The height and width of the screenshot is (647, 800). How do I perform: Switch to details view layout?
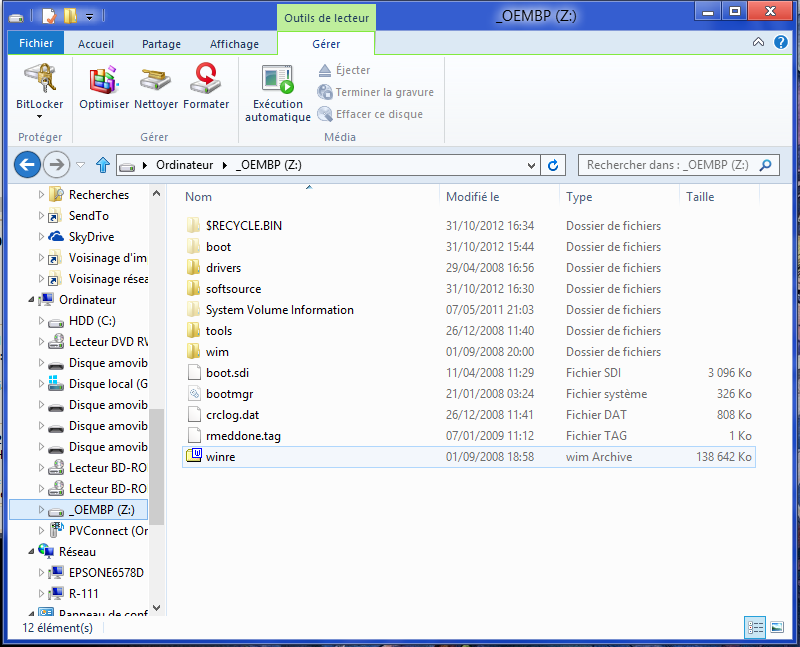755,627
